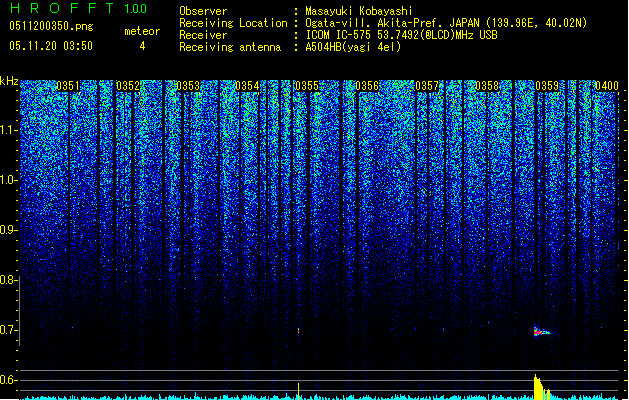The image size is (629, 400).
Task: Click the 0354 time marker
Action: pyautogui.click(x=247, y=86)
